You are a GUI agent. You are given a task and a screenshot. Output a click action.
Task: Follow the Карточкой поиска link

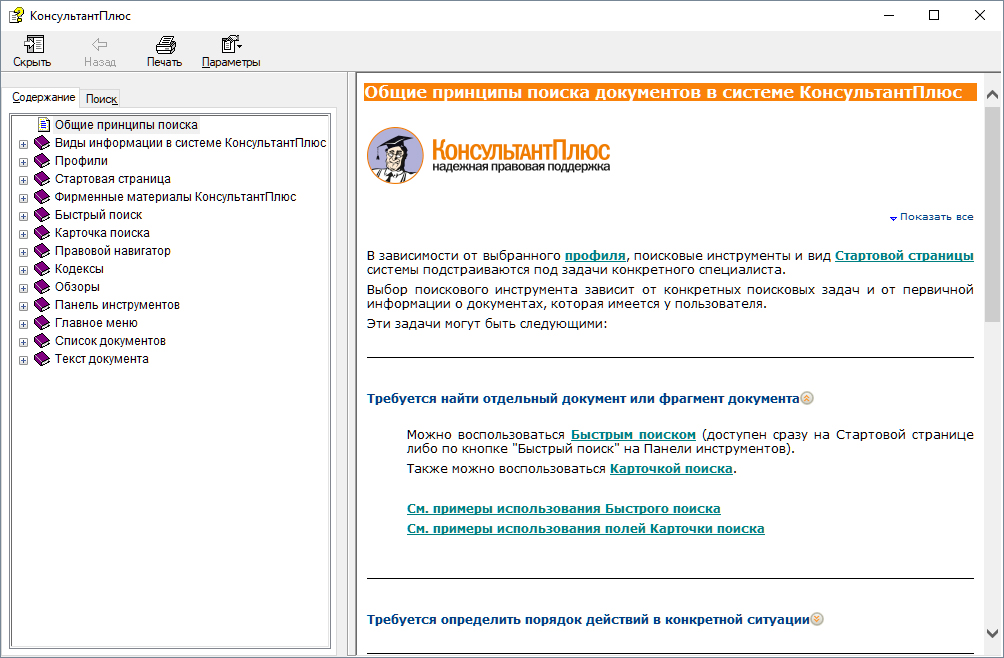671,469
